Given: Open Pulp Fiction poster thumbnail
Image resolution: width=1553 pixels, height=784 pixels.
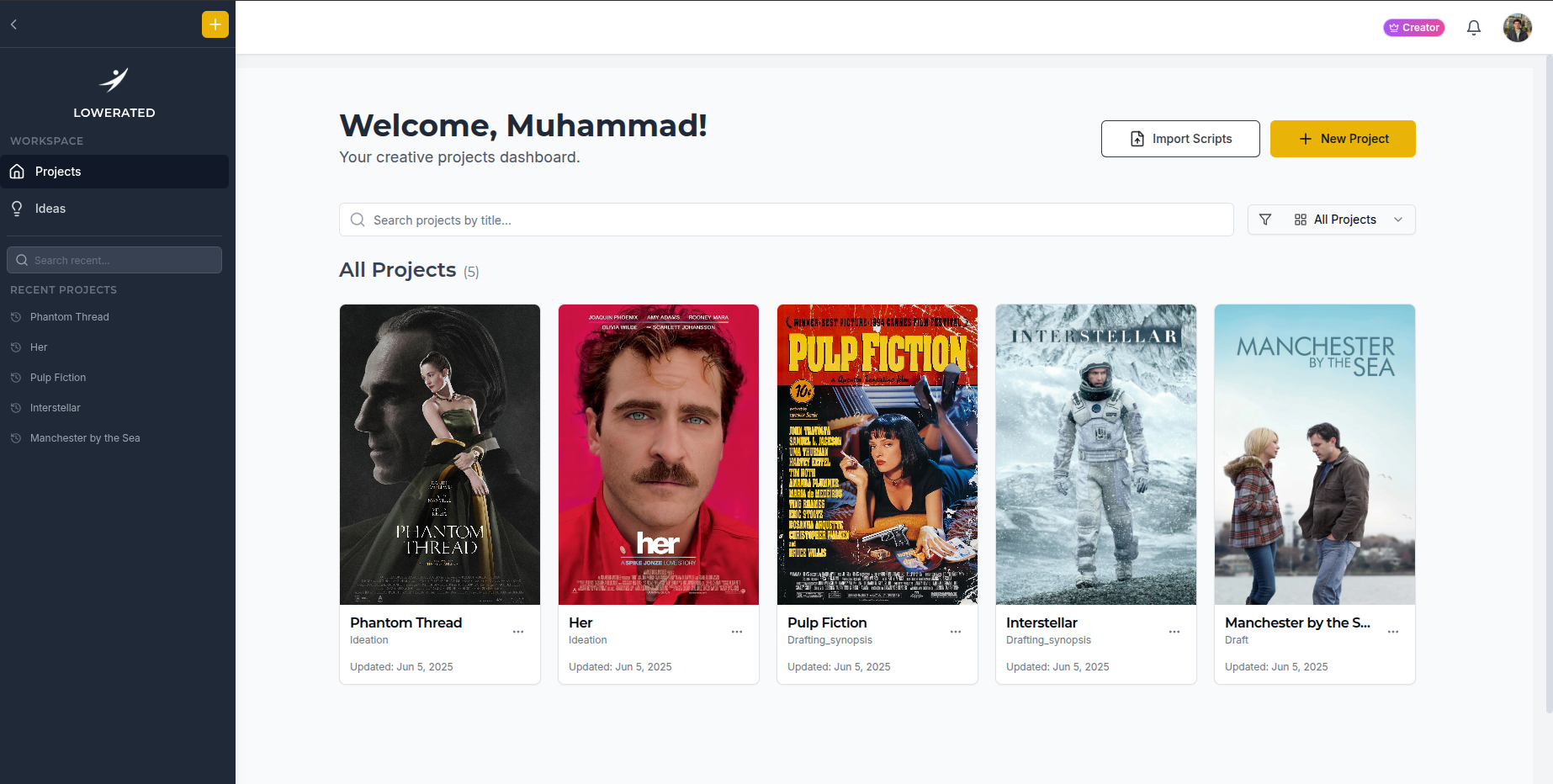Looking at the screenshot, I should (877, 454).
